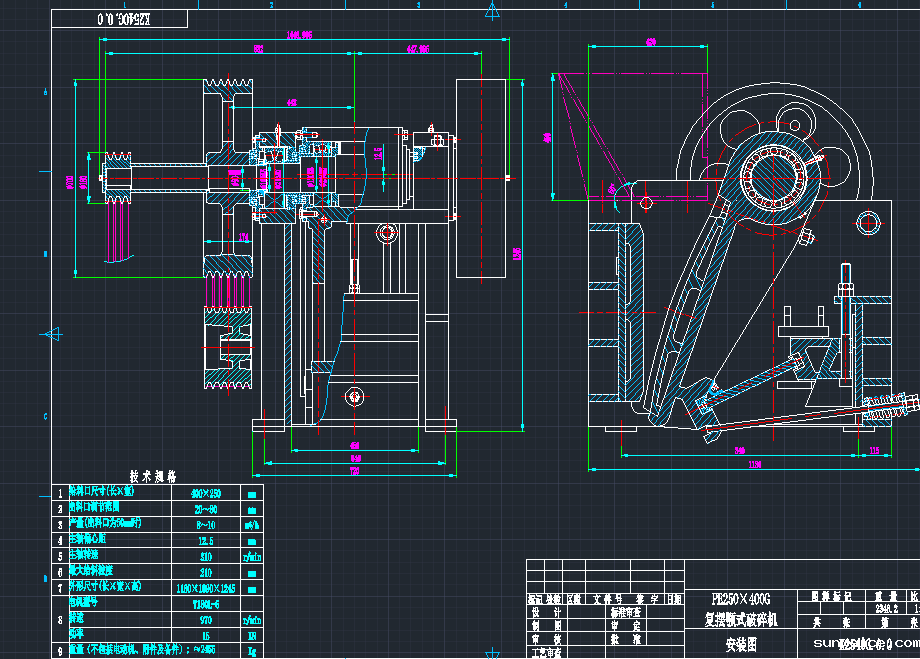Click the triangle marker at top center border
The image size is (920, 659).
(x=492, y=11)
